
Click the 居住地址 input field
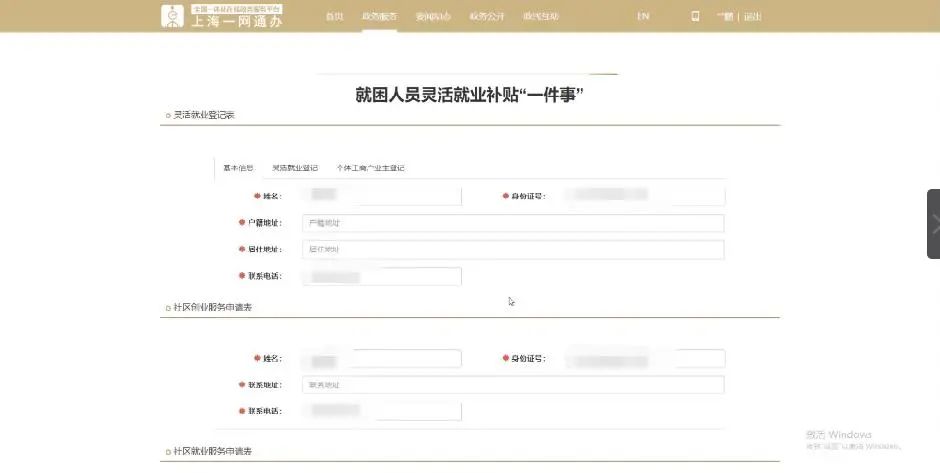click(x=512, y=249)
